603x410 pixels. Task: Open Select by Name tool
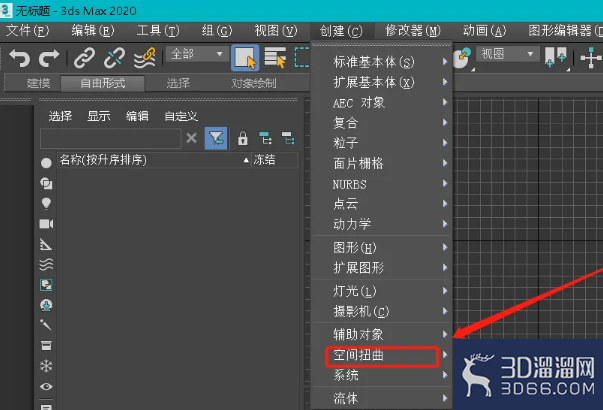click(x=275, y=58)
